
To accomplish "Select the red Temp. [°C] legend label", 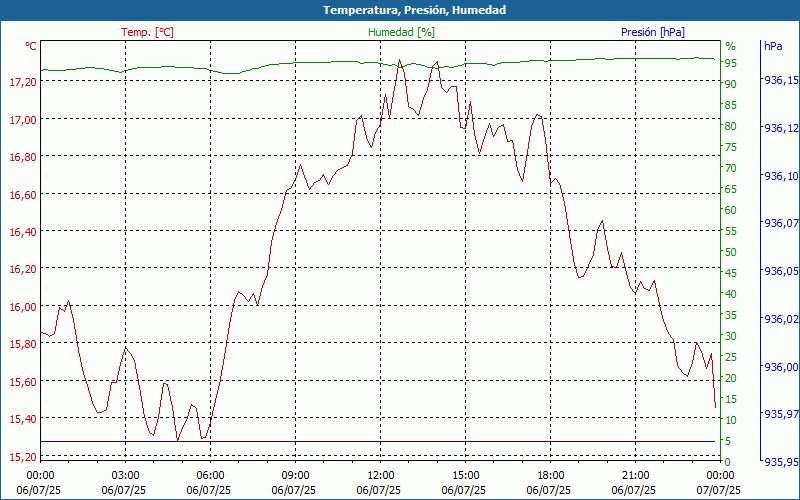I will (147, 32).
